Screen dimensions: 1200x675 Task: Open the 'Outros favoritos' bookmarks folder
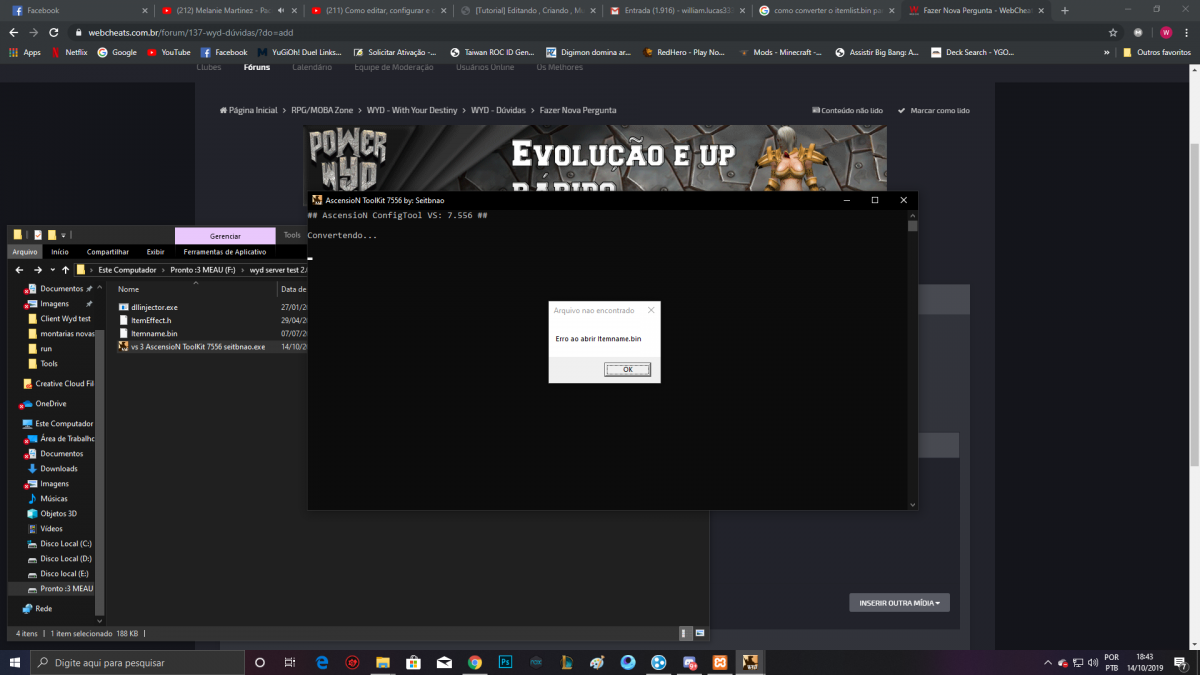(1156, 52)
